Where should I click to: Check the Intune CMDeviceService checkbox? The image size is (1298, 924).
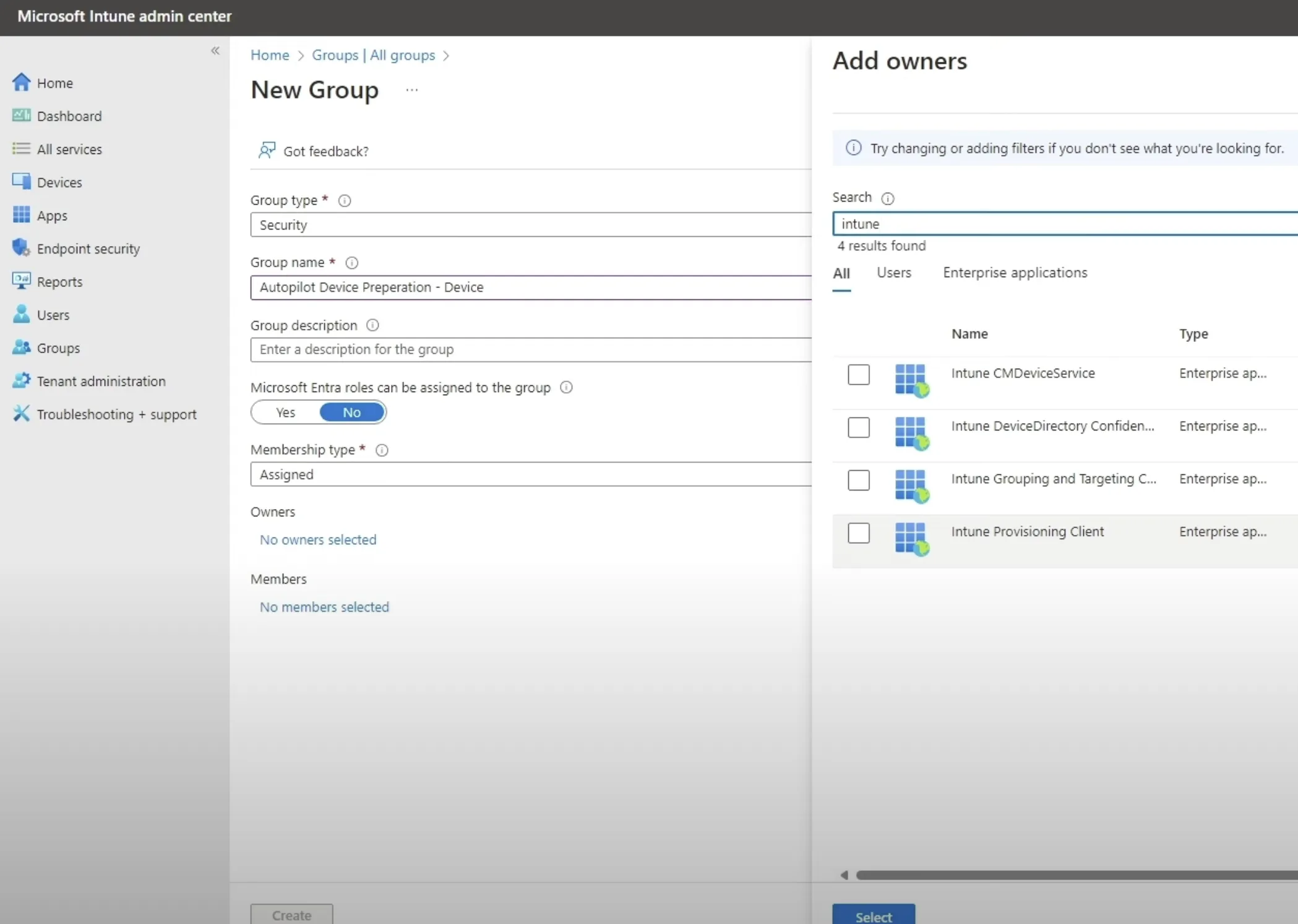(x=858, y=374)
